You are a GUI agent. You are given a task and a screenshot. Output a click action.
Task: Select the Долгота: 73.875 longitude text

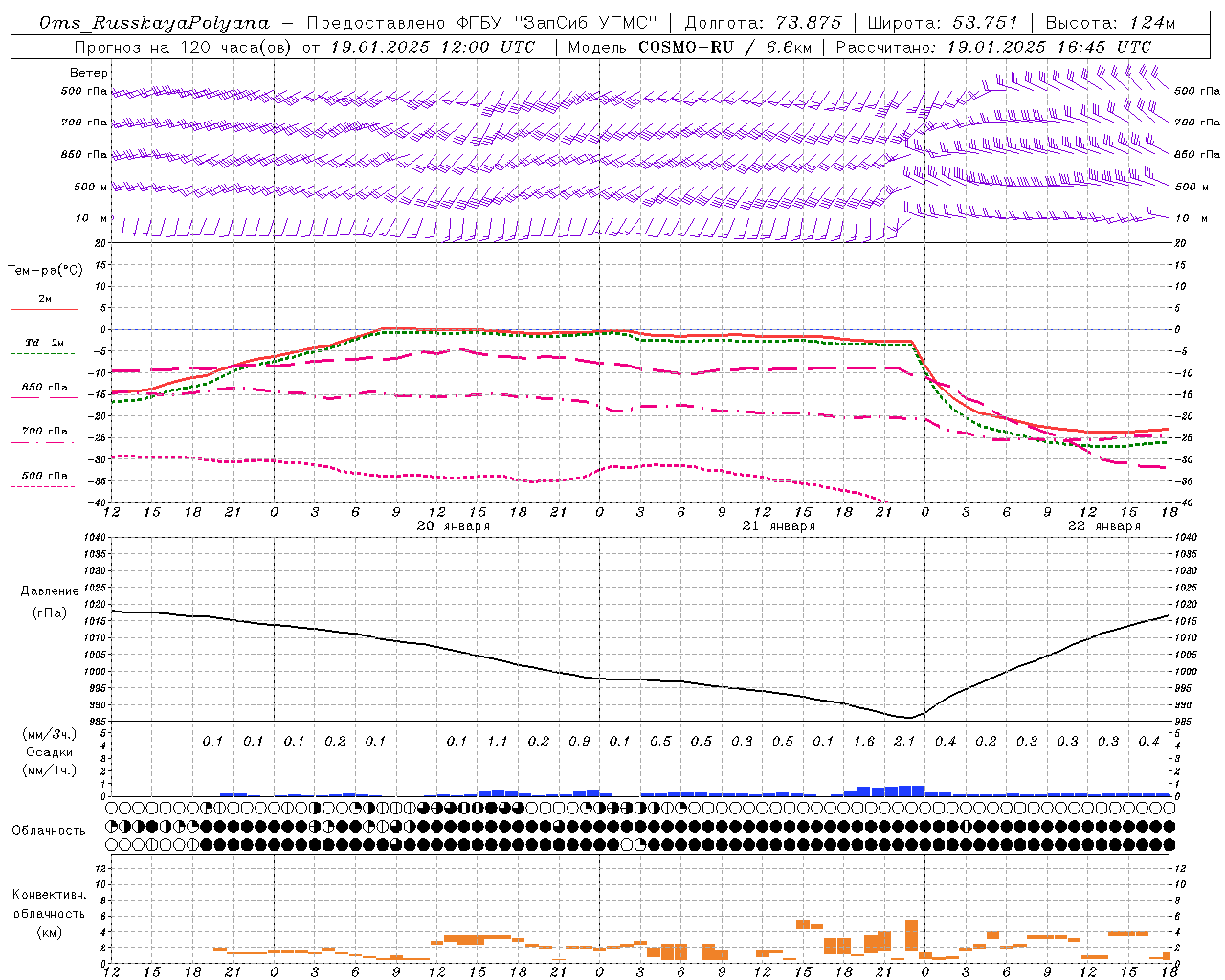[763, 23]
